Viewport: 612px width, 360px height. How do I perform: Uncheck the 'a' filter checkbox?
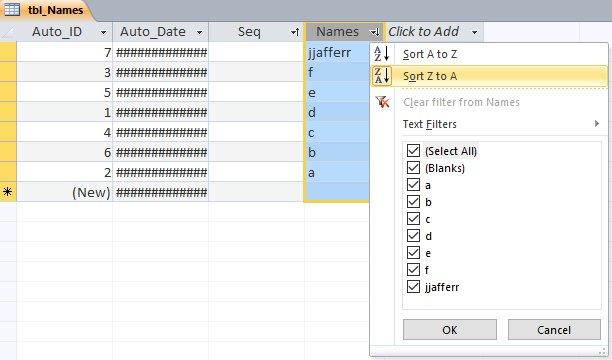tap(413, 185)
